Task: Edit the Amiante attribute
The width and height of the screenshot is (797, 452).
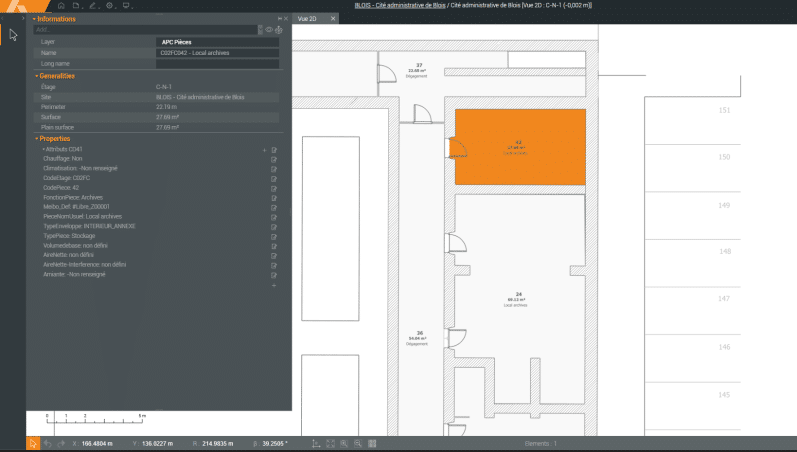Action: click(274, 276)
